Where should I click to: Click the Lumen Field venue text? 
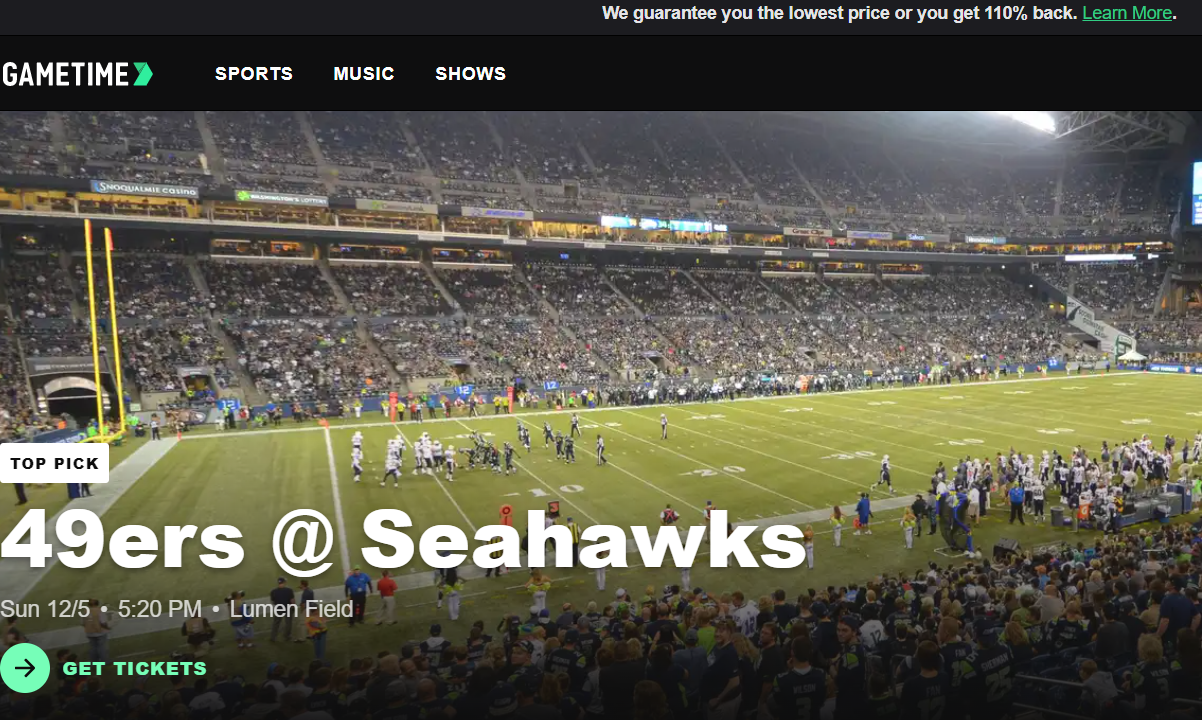coord(291,609)
